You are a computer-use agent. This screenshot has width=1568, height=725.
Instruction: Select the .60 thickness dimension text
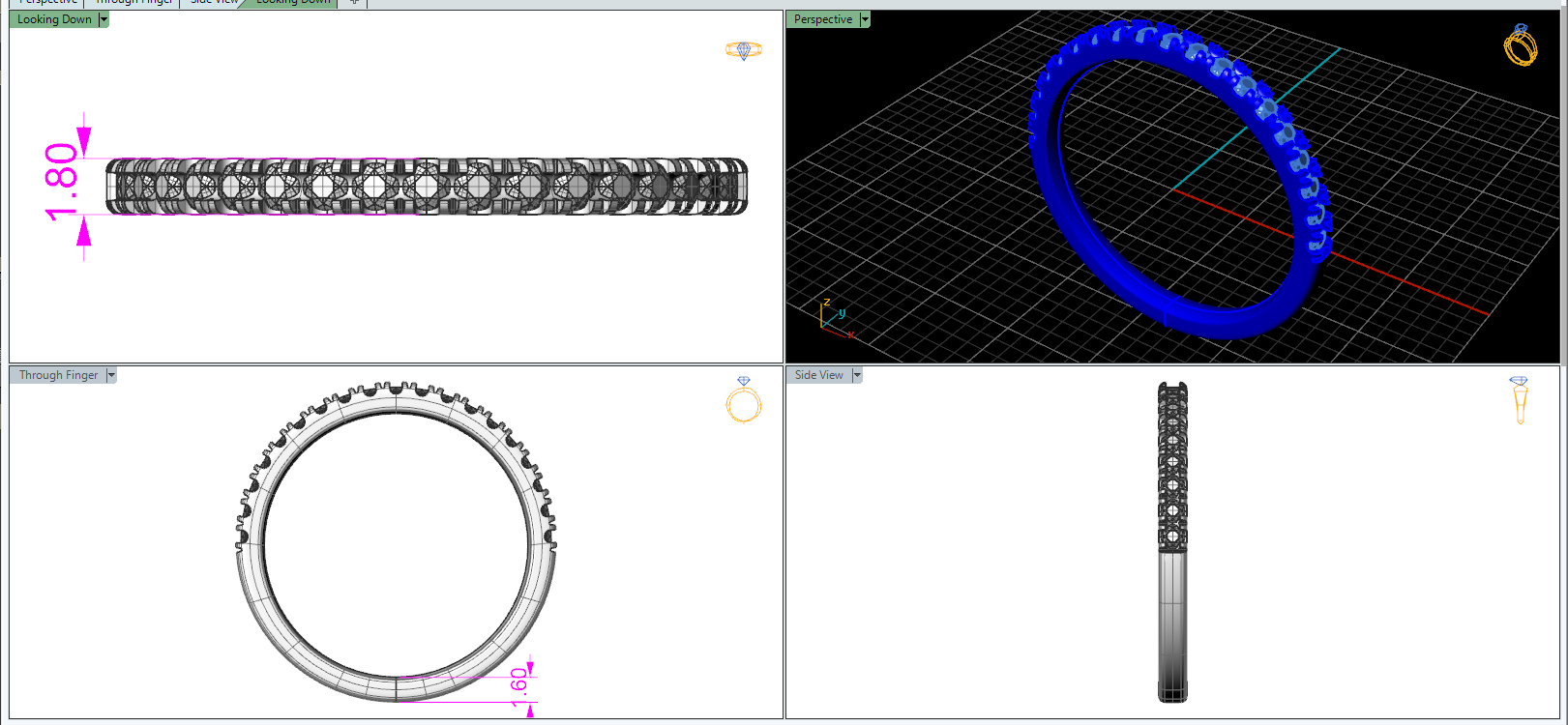[519, 686]
